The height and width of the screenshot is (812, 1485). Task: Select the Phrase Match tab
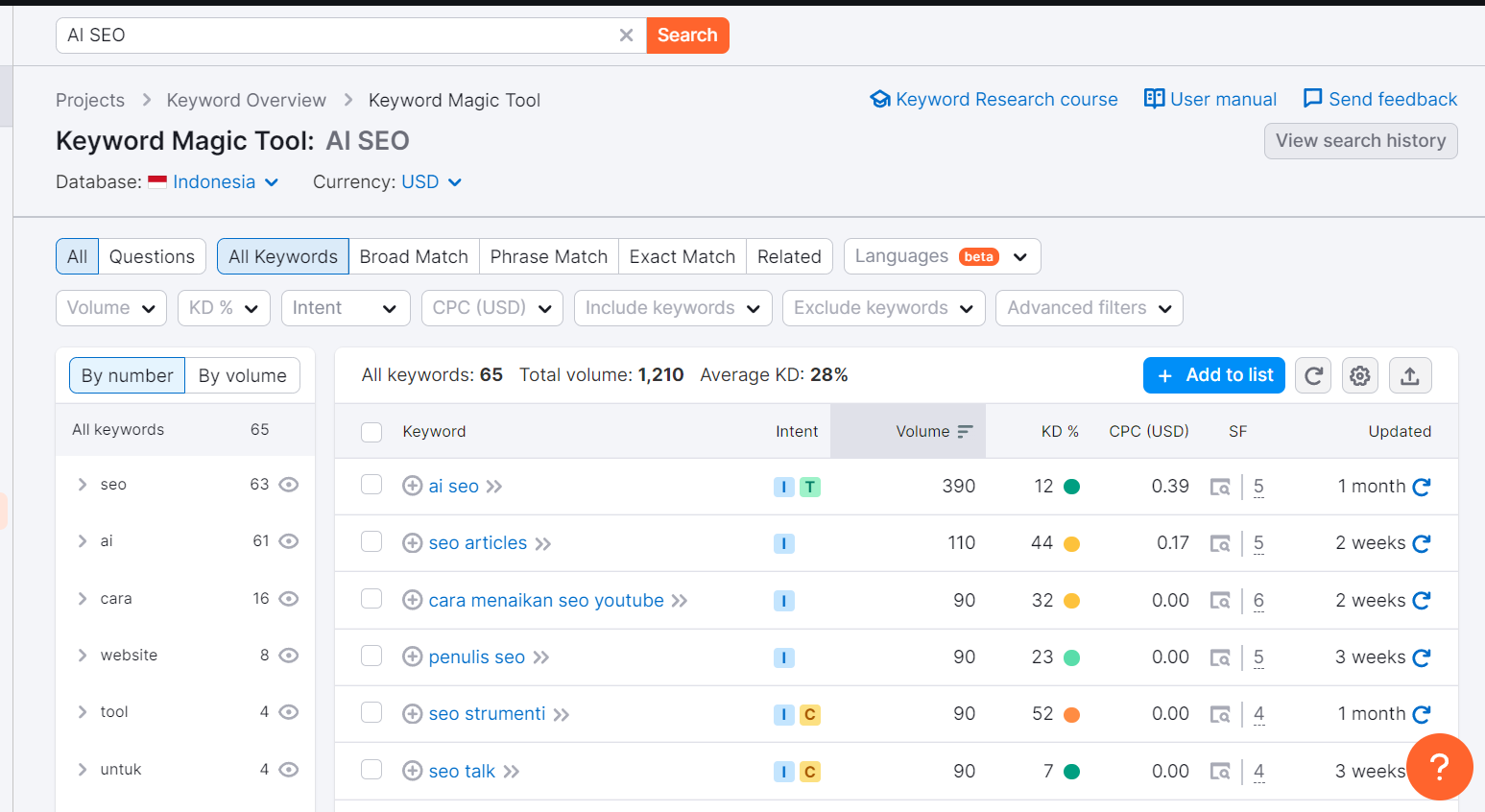click(x=549, y=256)
